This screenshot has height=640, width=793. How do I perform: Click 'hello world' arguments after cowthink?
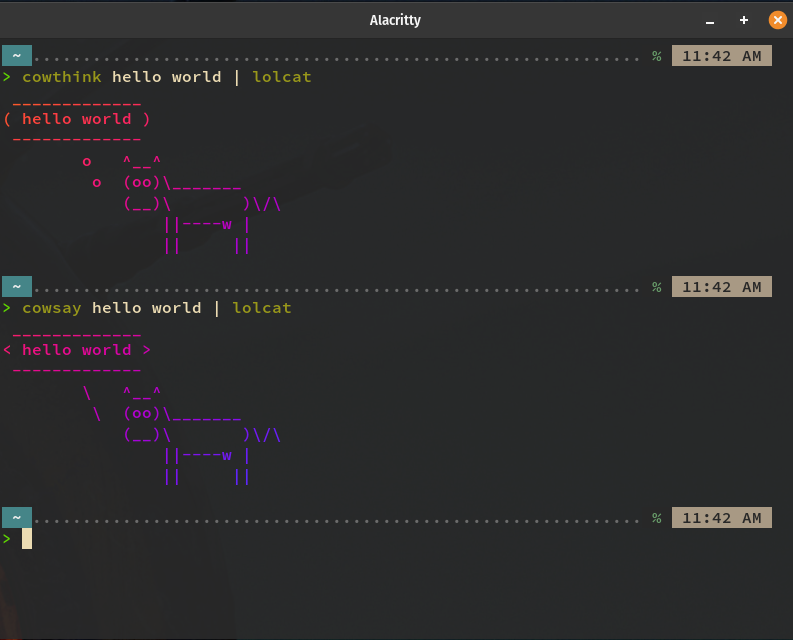point(166,77)
